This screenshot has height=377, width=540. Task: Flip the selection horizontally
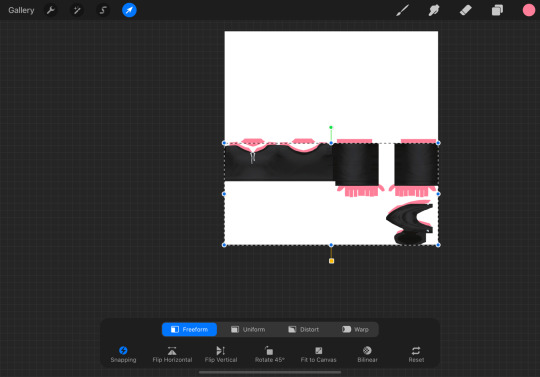(x=172, y=354)
